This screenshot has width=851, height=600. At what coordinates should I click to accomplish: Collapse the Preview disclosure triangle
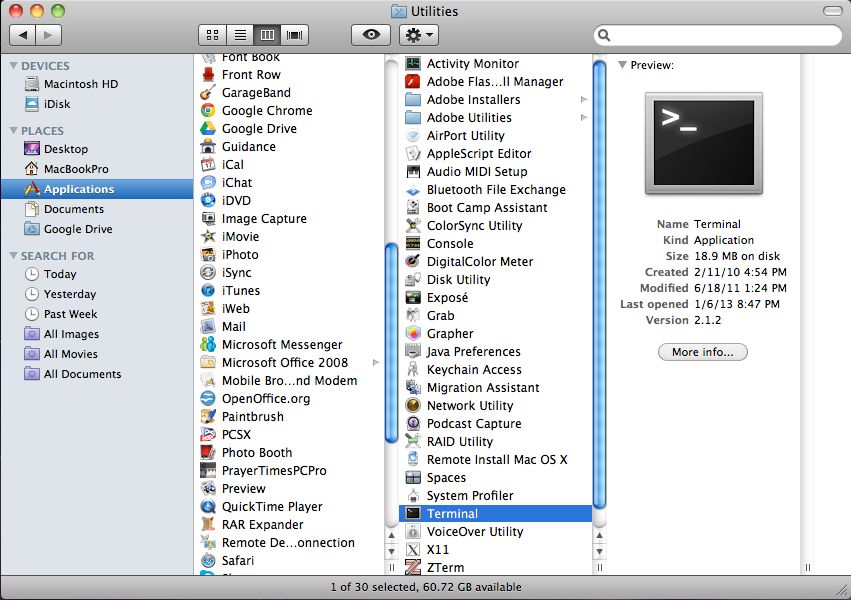[x=623, y=65]
